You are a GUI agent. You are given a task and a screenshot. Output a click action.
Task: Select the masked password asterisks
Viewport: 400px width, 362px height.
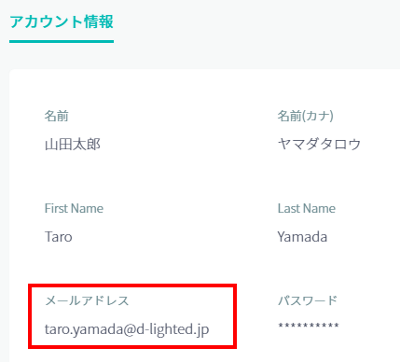[309, 326]
